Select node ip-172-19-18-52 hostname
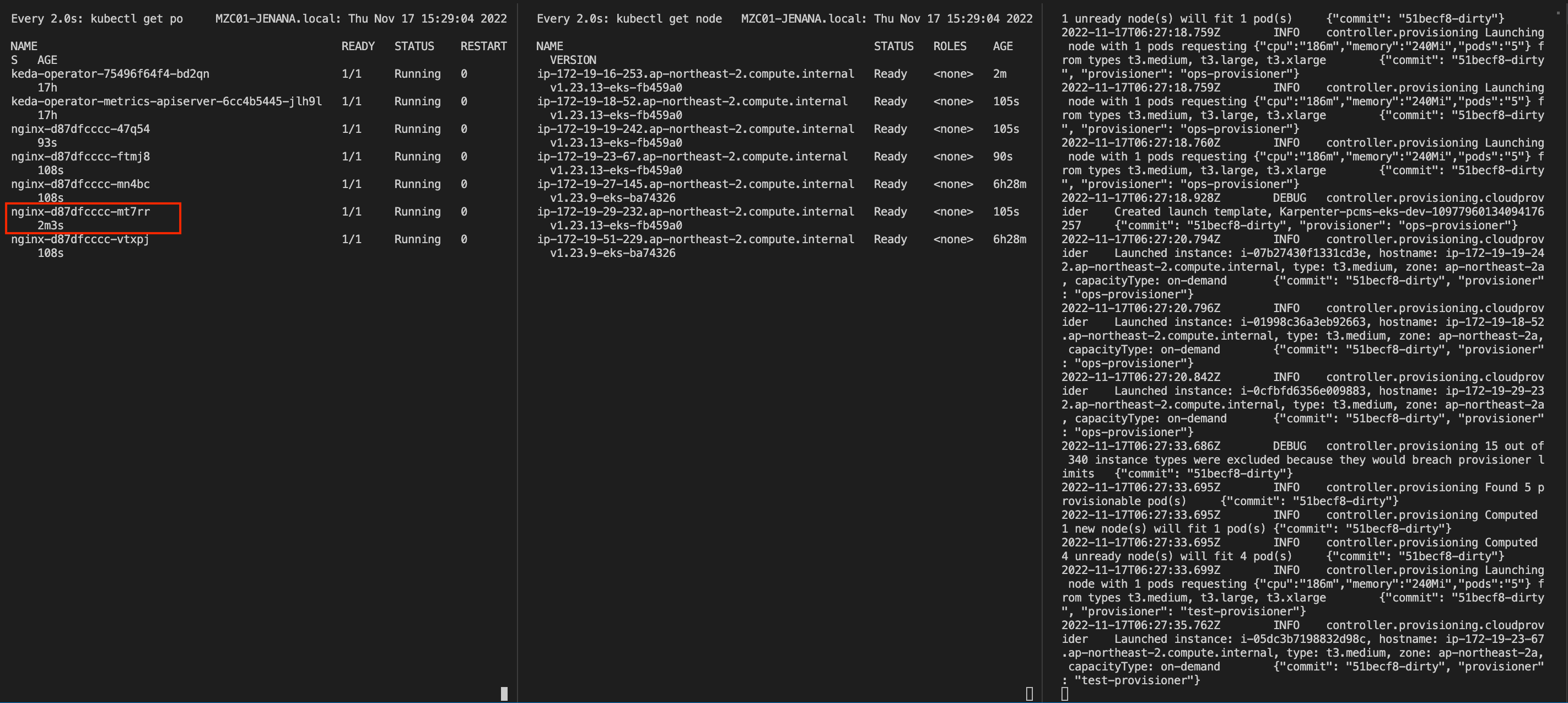This screenshot has height=703, width=1568. point(692,101)
